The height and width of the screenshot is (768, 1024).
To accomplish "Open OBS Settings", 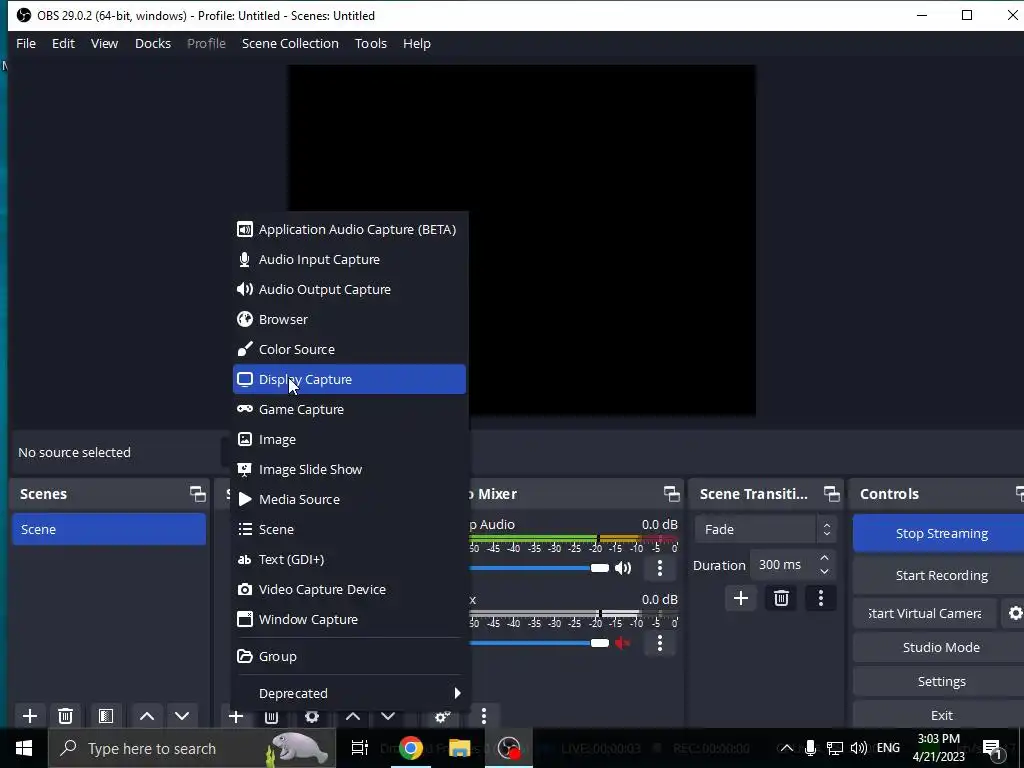I will 940,681.
